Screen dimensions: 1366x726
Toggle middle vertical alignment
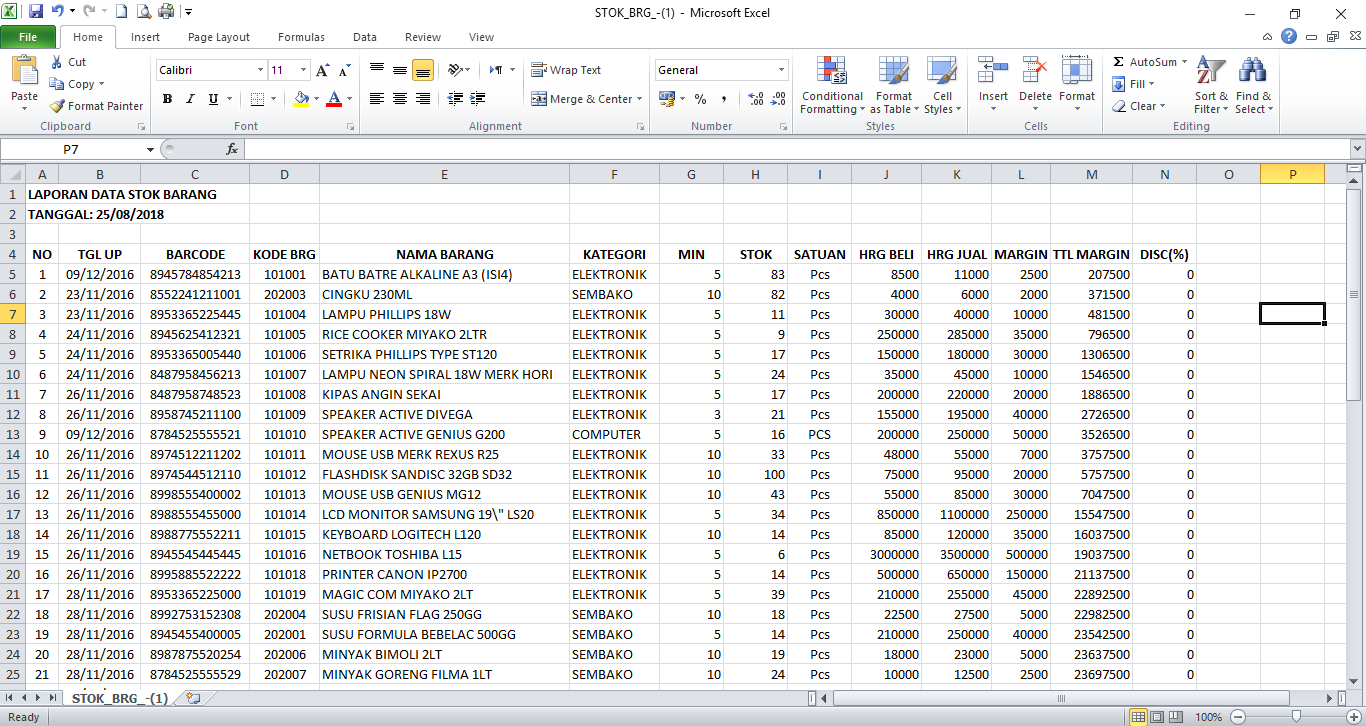pyautogui.click(x=400, y=70)
